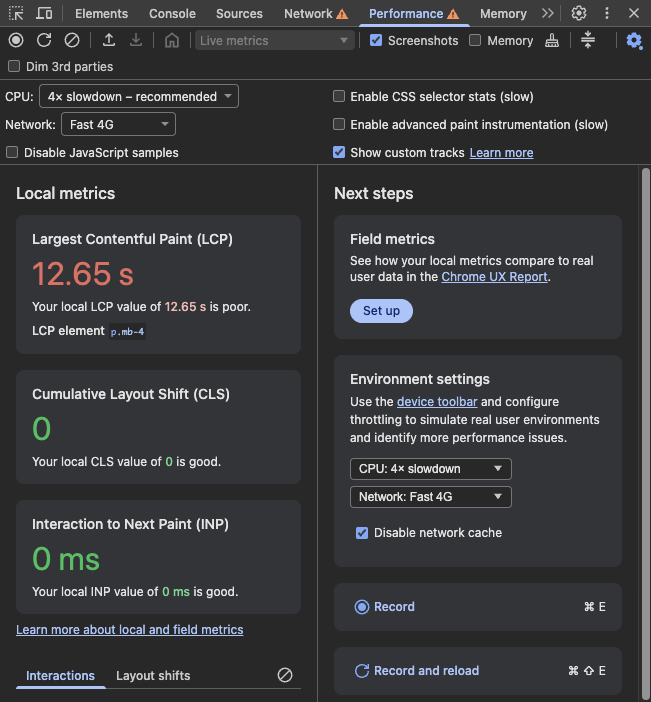Screen dimensions: 651x702
Task: Click the p.mb-4 LCP element link
Action: (x=128, y=331)
